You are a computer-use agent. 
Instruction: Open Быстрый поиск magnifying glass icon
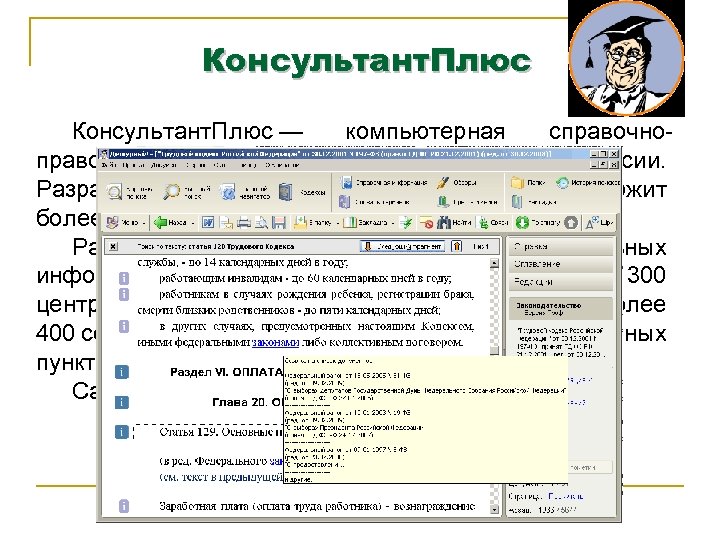(x=172, y=191)
